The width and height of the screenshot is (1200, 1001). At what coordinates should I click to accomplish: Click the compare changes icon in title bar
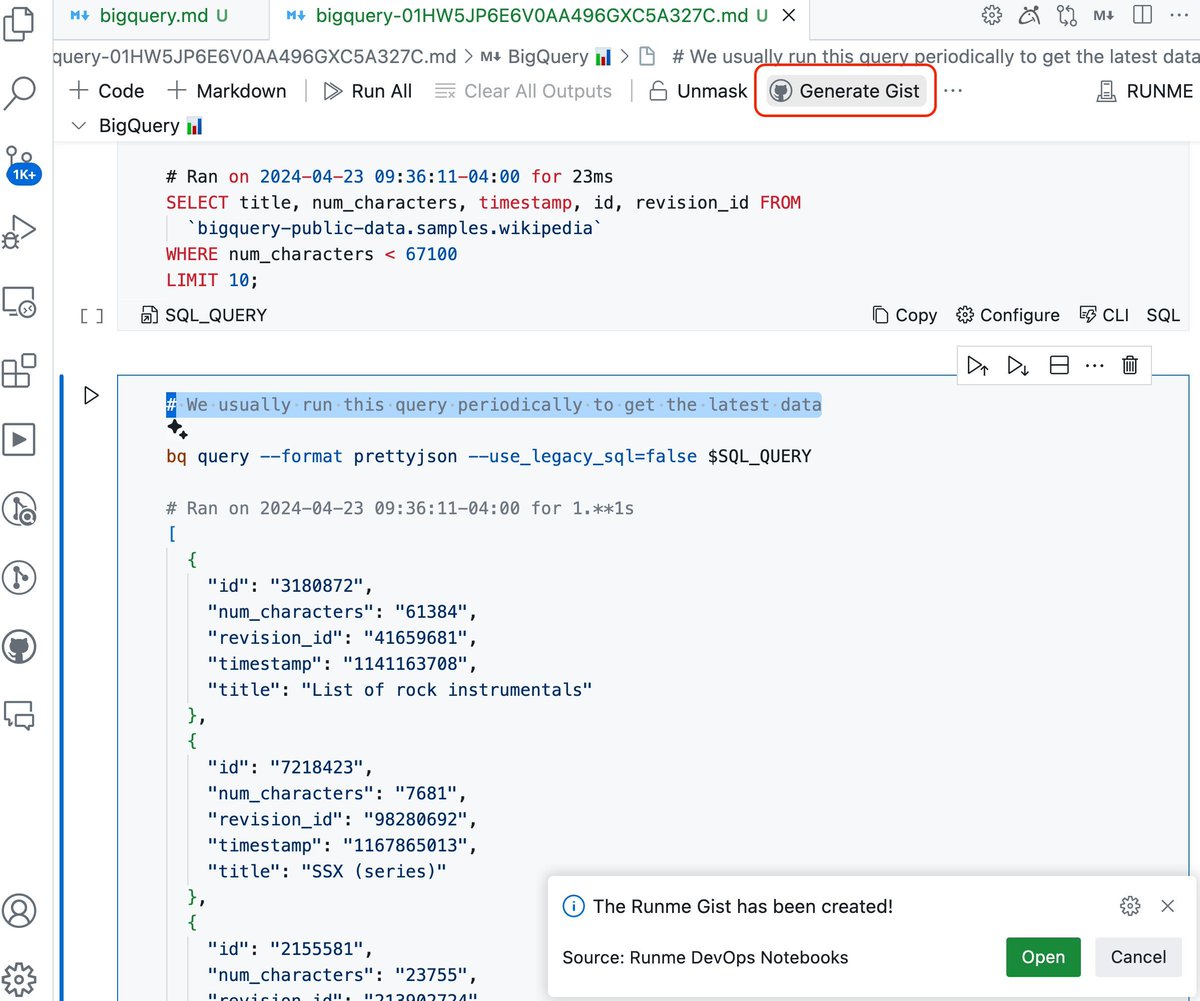[1066, 15]
